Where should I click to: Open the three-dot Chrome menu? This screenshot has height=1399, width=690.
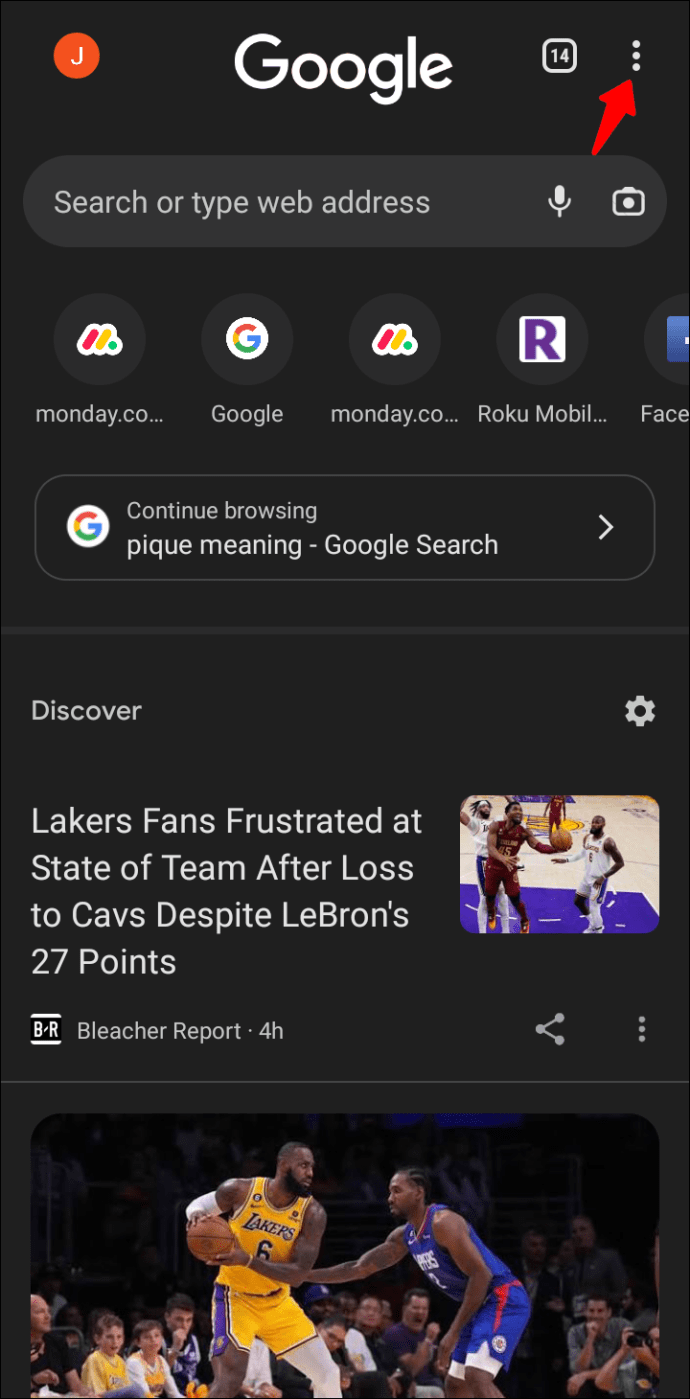pyautogui.click(x=636, y=57)
